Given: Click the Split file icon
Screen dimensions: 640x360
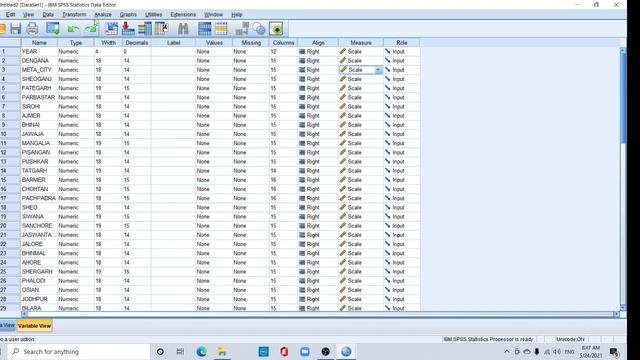Looking at the screenshot, I should [x=242, y=29].
